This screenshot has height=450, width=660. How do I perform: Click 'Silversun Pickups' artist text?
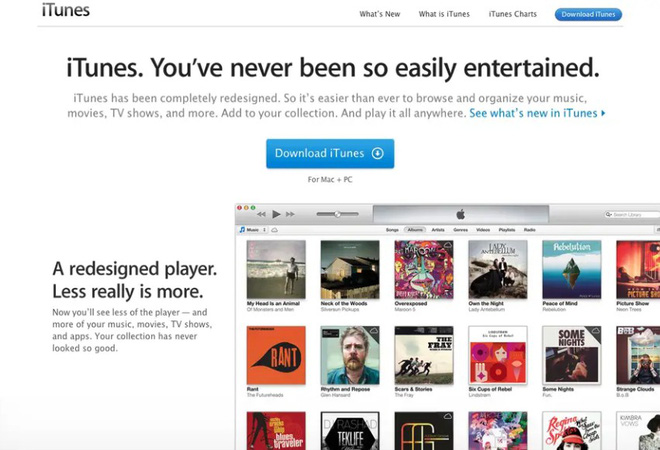click(x=340, y=309)
